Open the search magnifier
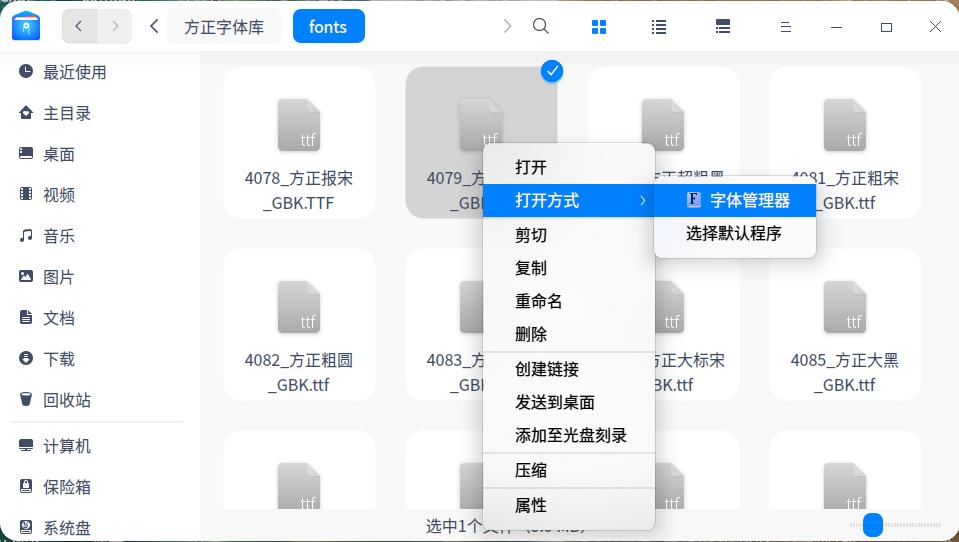Image resolution: width=959 pixels, height=542 pixels. click(x=541, y=26)
